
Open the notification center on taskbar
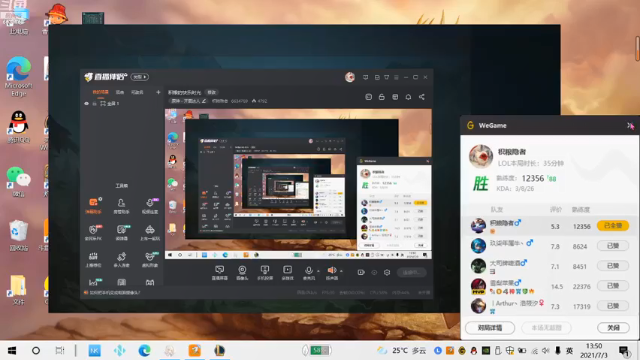pos(624,351)
